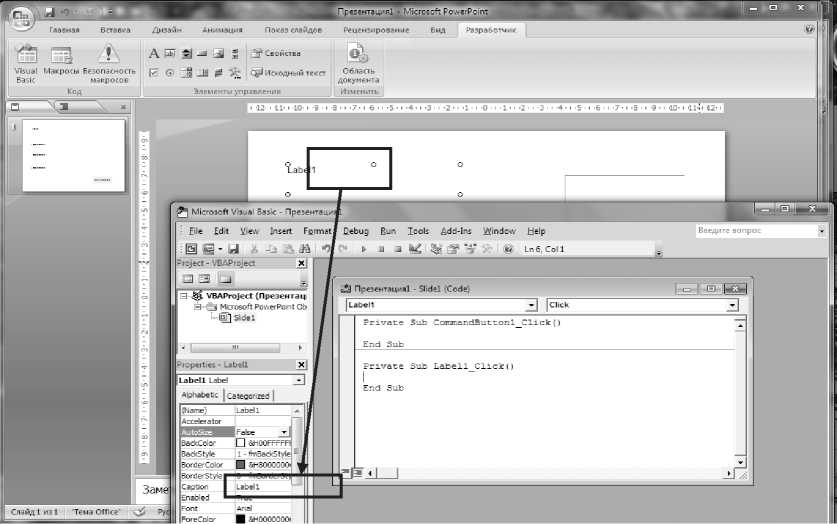Open Область документа panel
The height and width of the screenshot is (524, 837).
358,65
